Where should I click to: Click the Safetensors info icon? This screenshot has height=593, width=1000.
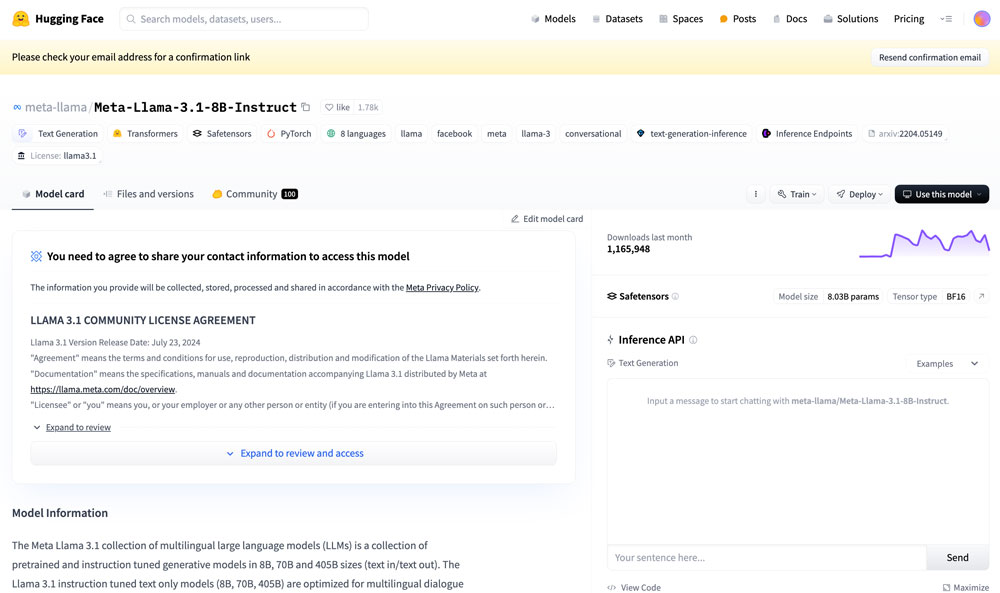coord(675,297)
